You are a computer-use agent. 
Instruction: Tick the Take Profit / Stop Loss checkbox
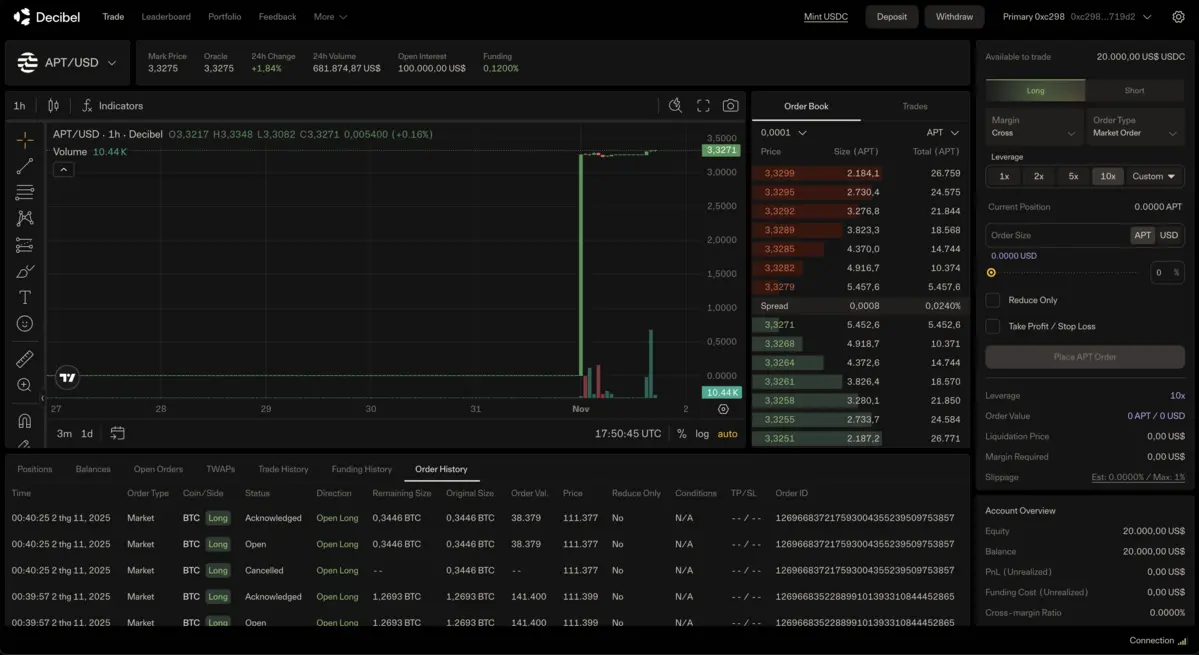(993, 326)
